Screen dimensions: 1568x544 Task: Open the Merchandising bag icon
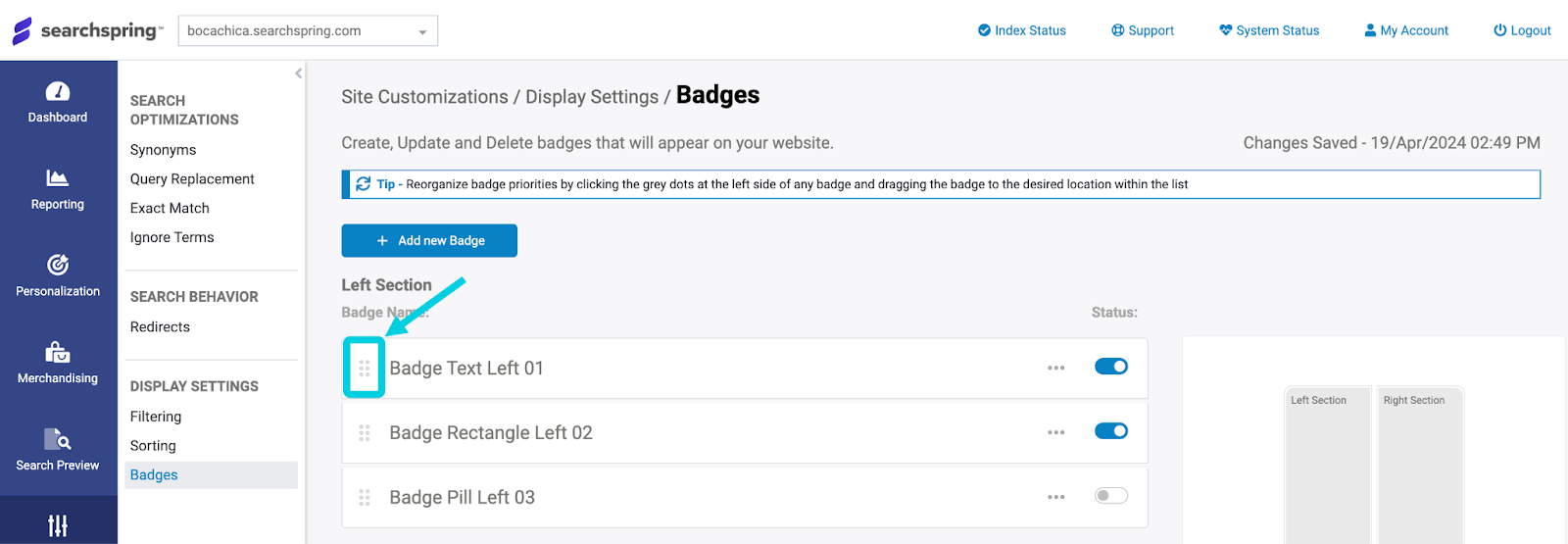tap(58, 352)
